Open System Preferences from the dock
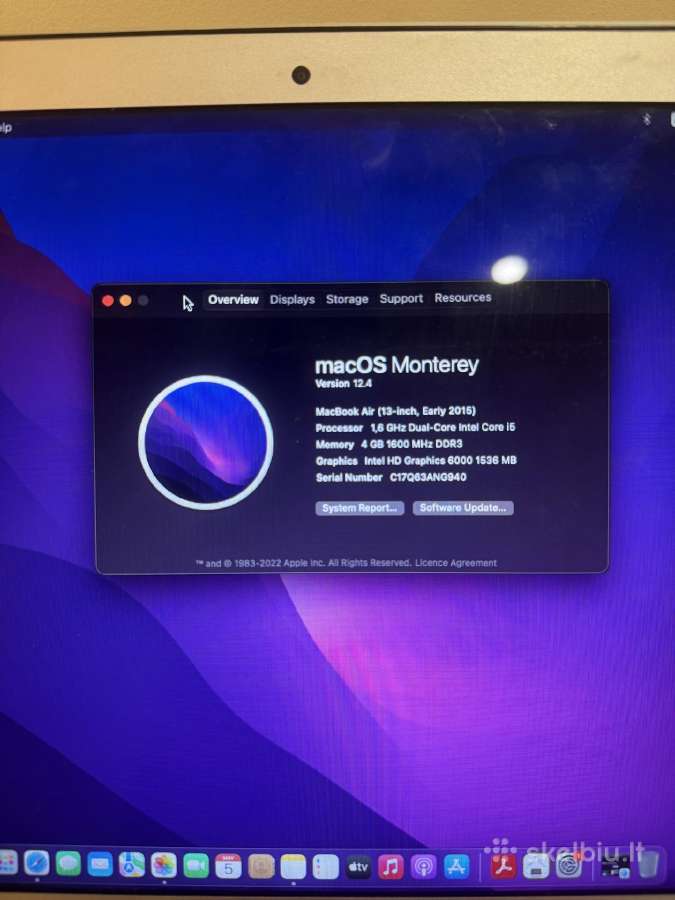The image size is (675, 900). pos(568,865)
